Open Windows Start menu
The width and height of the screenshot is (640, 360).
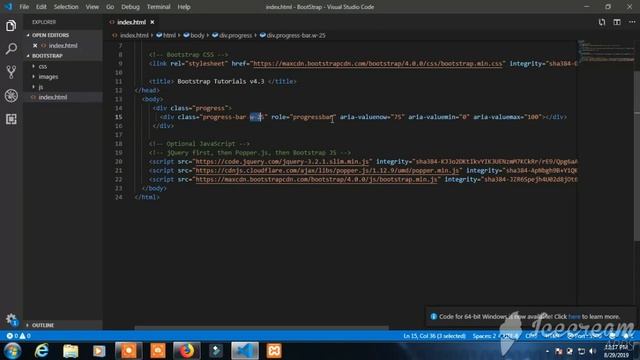[x=12, y=351]
